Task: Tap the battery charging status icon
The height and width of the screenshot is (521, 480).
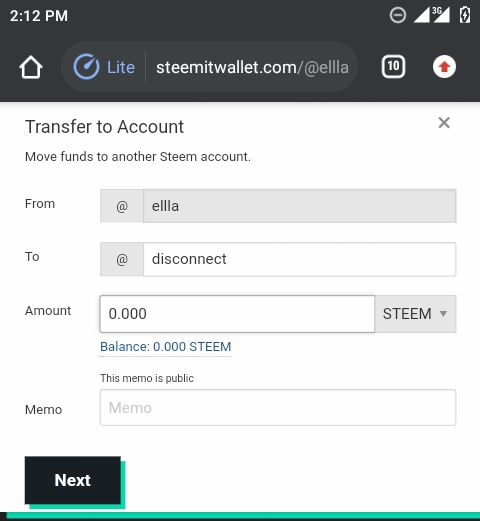Action: pyautogui.click(x=465, y=15)
